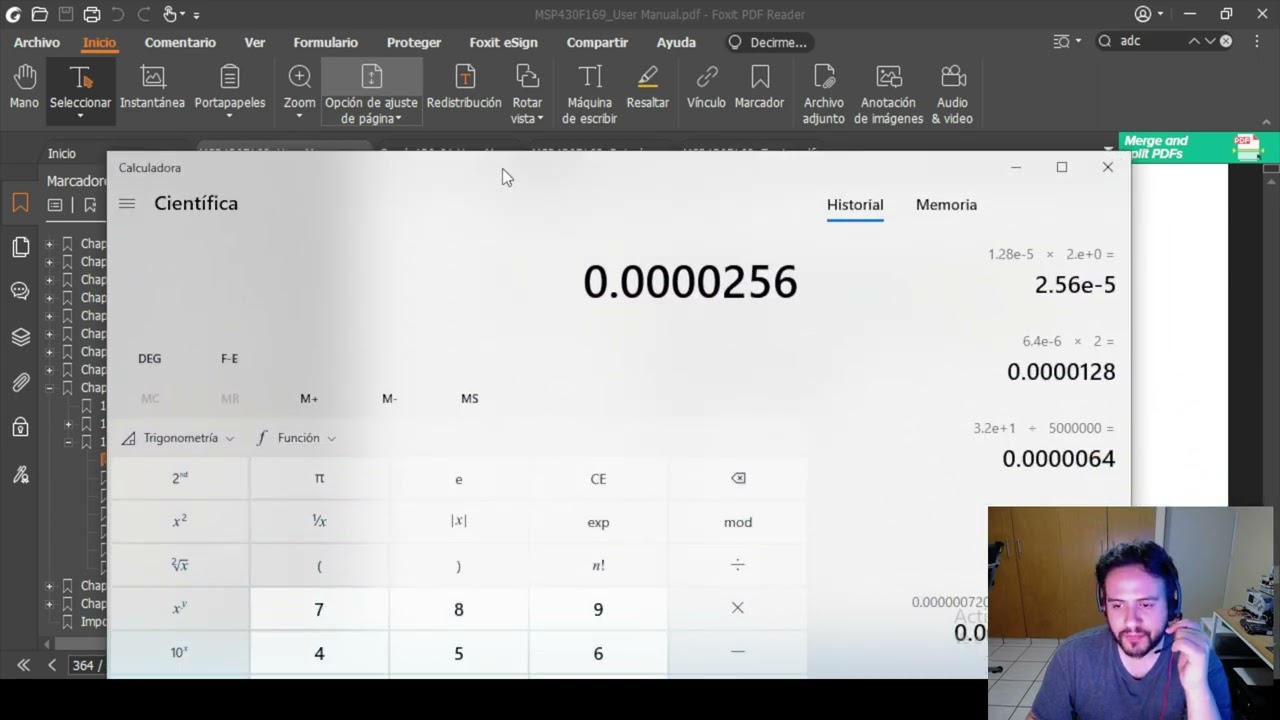The height and width of the screenshot is (720, 1280).
Task: Click the Calculator backspace key
Action: tap(738, 478)
